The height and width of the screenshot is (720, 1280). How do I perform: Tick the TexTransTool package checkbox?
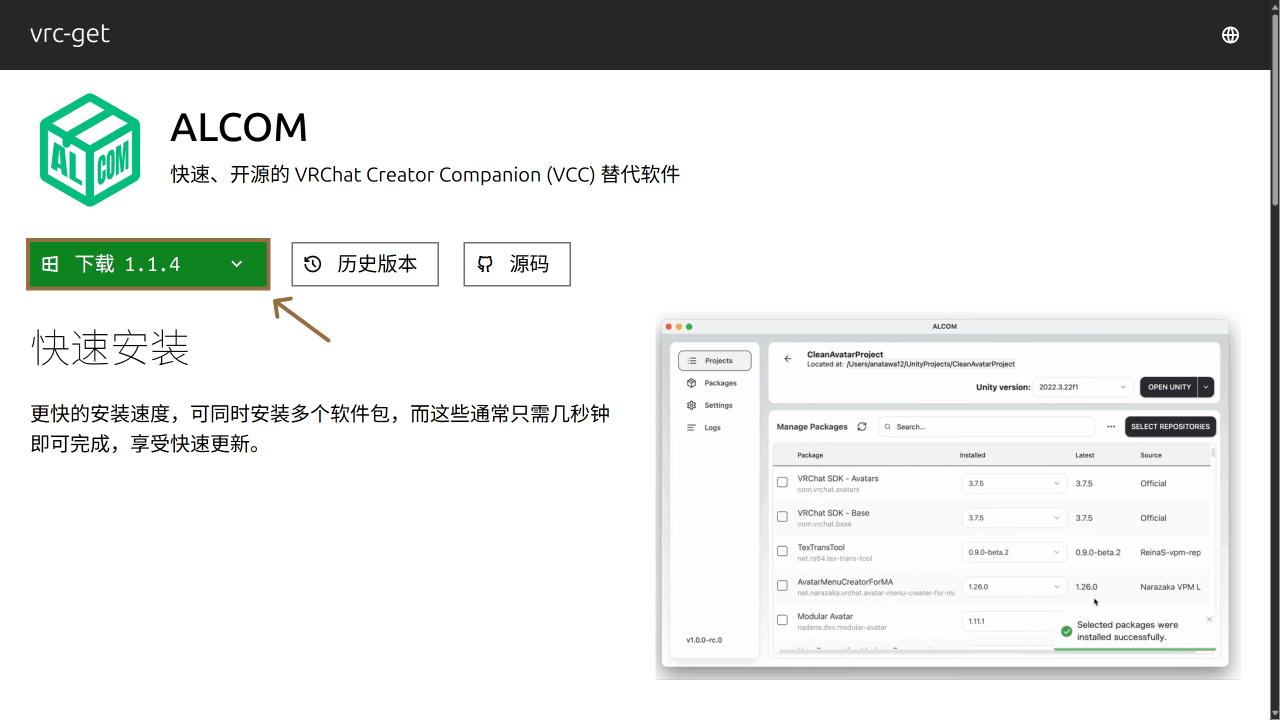782,551
